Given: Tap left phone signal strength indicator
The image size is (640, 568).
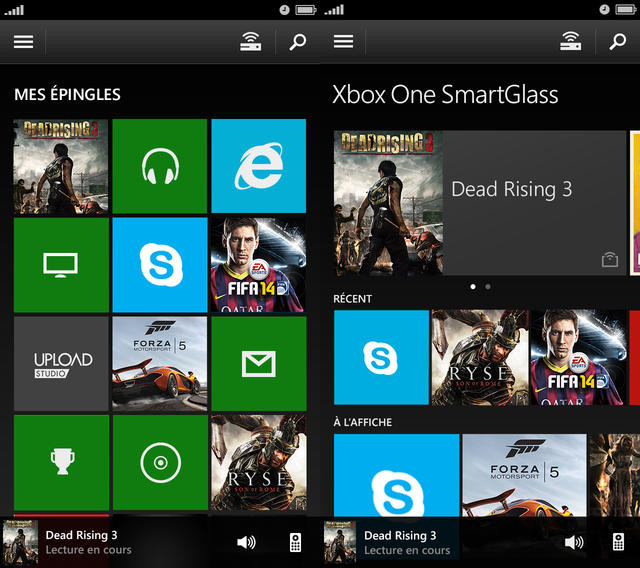Looking at the screenshot, I should [14, 10].
